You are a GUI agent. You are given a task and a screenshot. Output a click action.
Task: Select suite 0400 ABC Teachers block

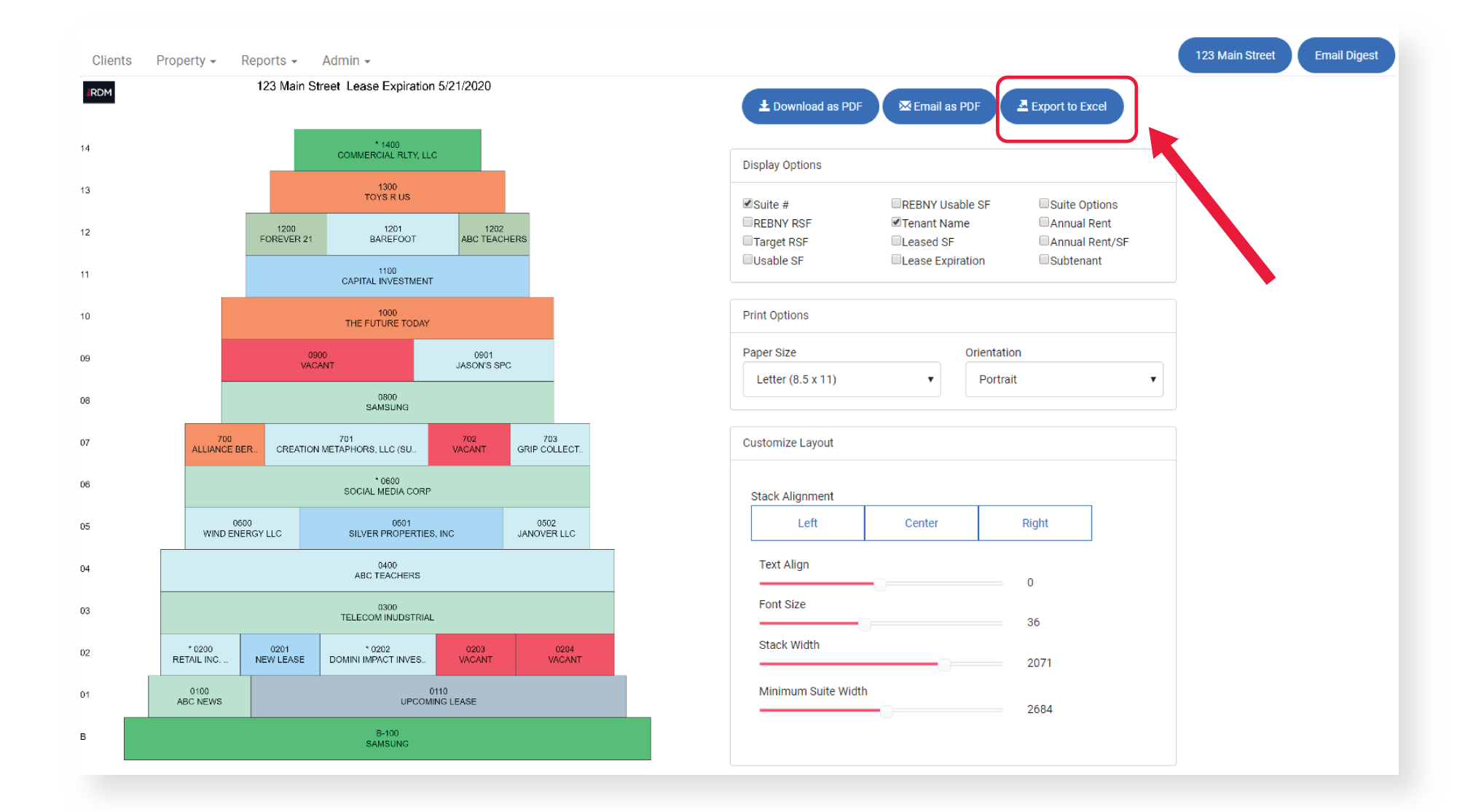point(388,570)
